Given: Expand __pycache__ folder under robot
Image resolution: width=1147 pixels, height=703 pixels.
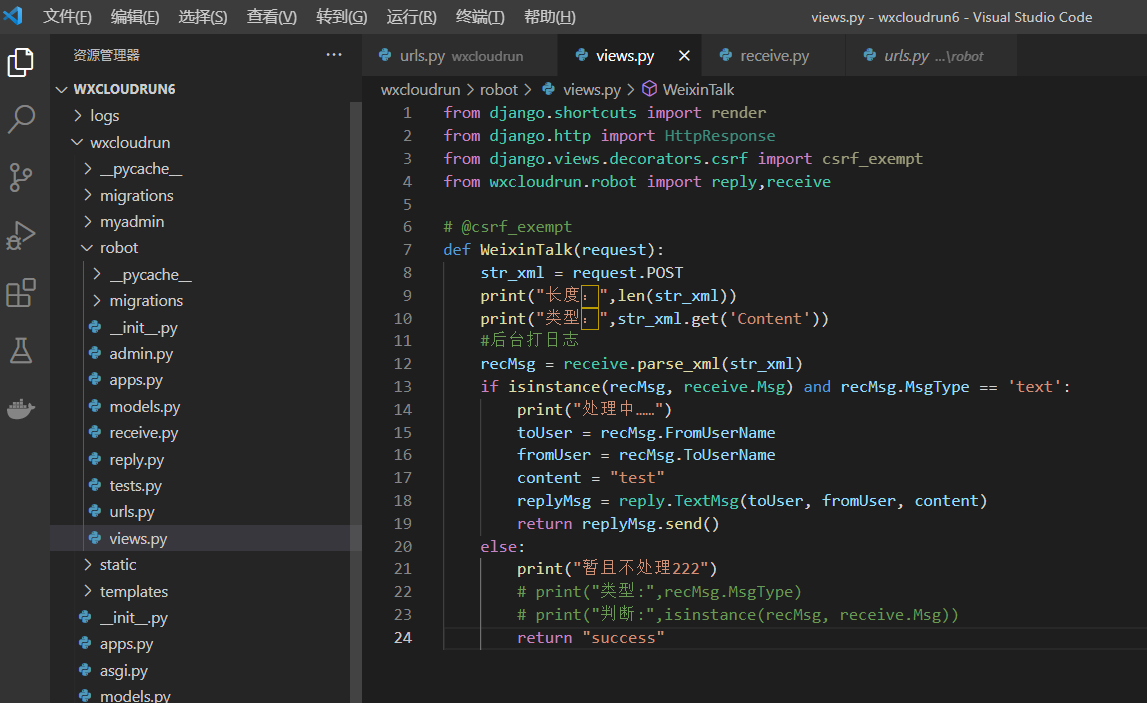Looking at the screenshot, I should (97, 274).
